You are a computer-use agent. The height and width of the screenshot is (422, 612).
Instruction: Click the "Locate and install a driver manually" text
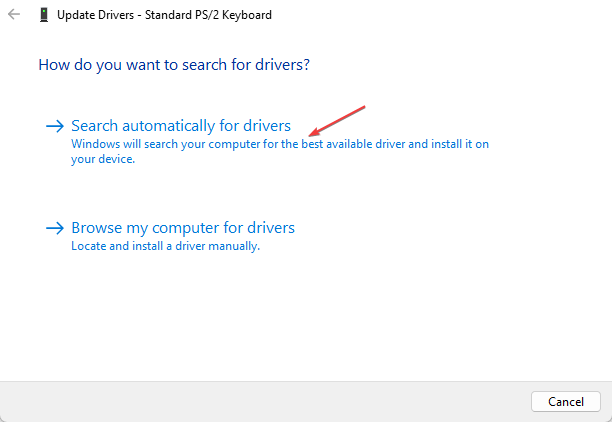pos(165,246)
